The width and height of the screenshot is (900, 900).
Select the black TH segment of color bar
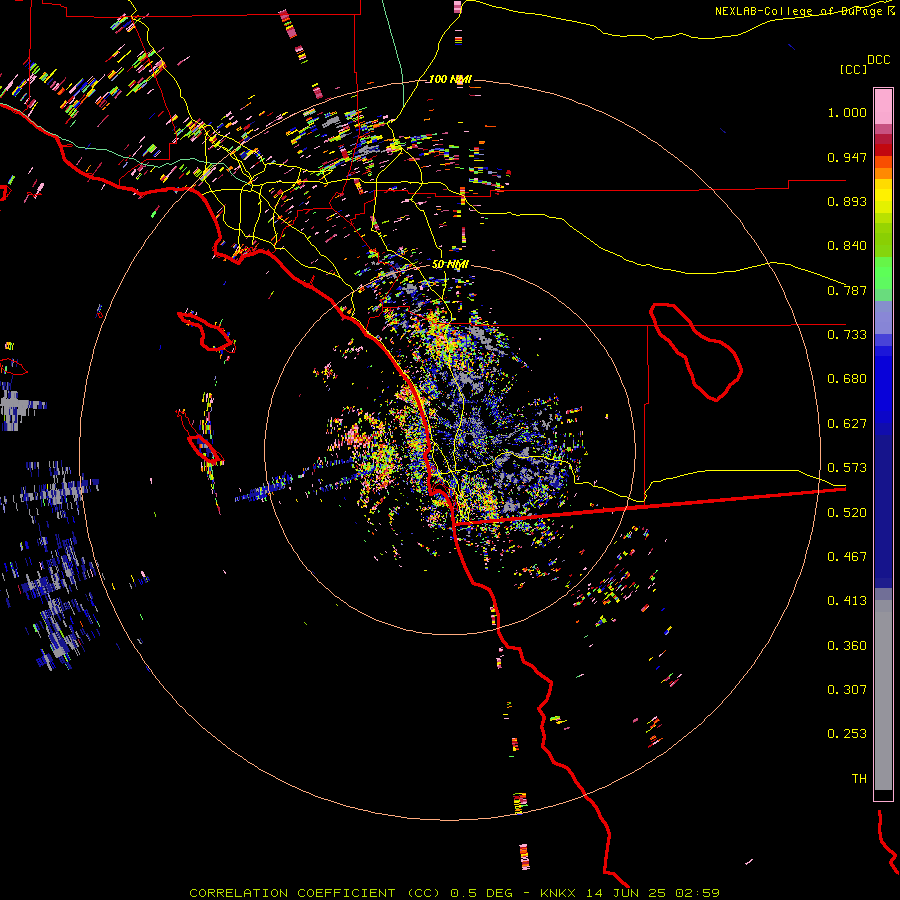click(883, 794)
